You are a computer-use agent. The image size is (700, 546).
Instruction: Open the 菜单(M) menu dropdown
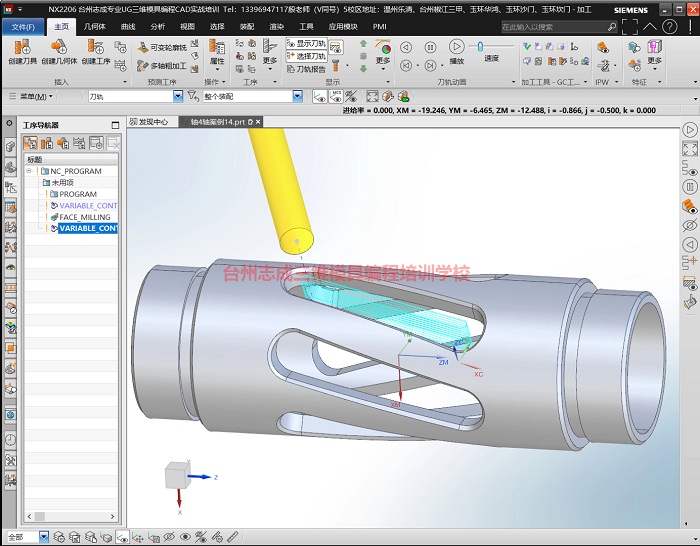31,96
